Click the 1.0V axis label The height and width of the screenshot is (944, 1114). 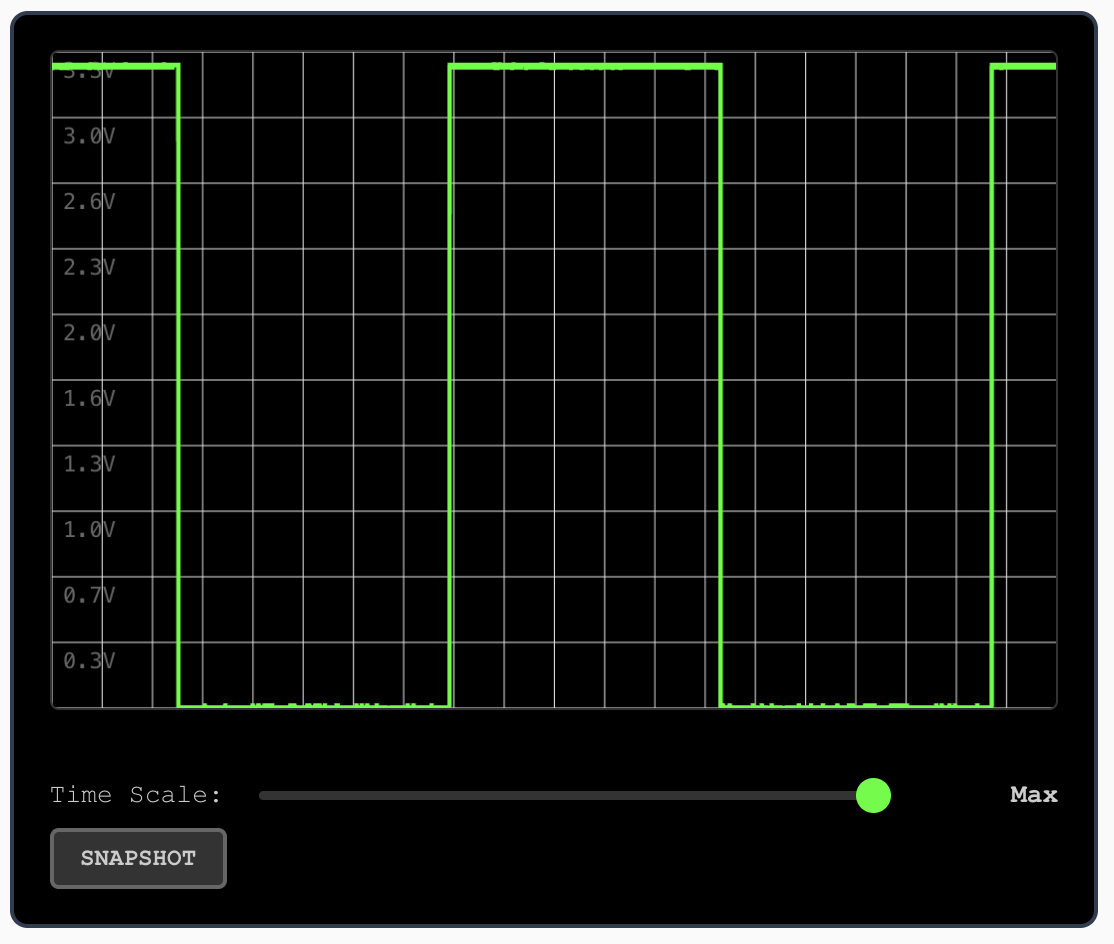coord(89,529)
